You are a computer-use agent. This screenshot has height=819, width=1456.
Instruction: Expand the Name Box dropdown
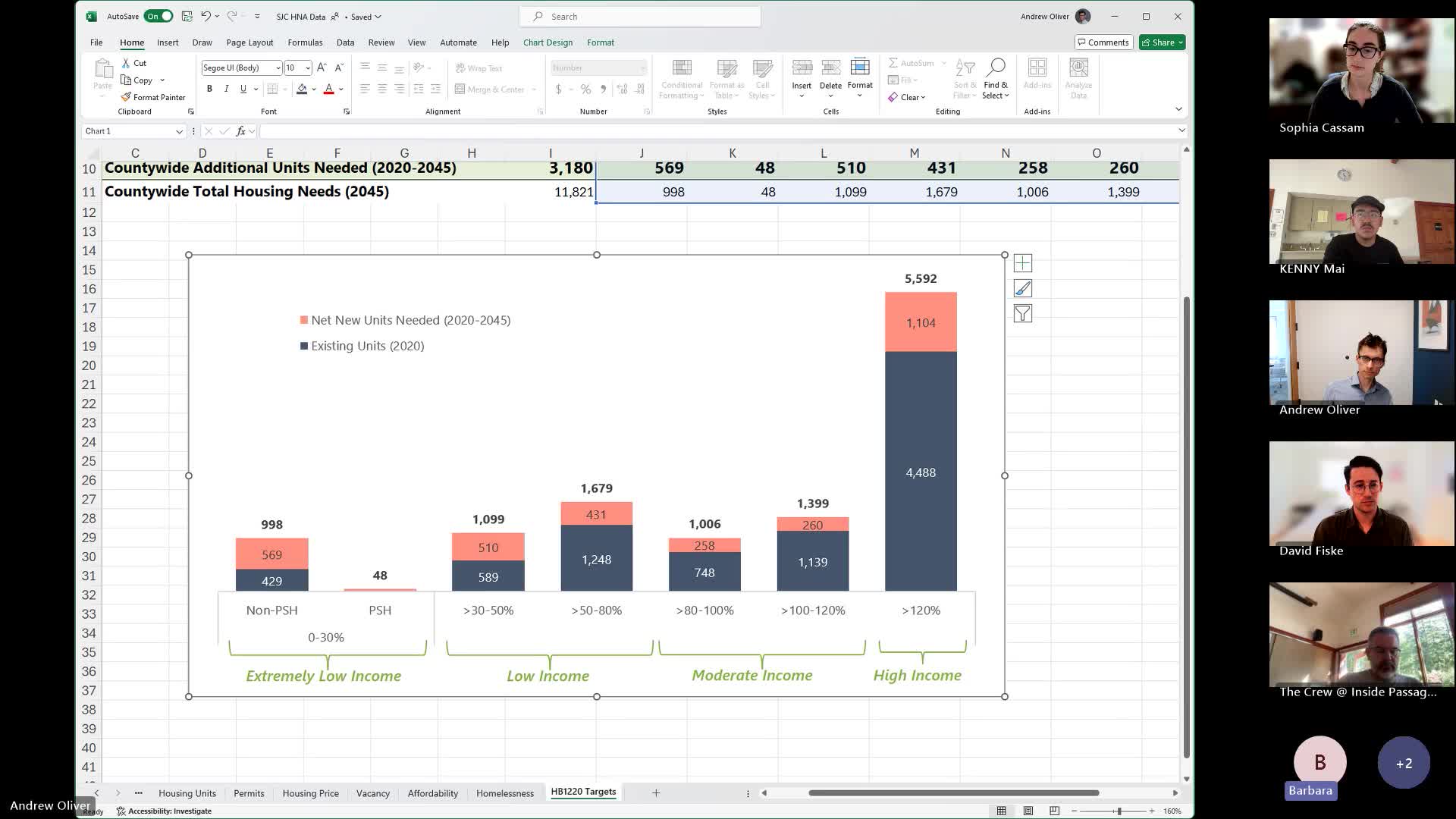[179, 131]
